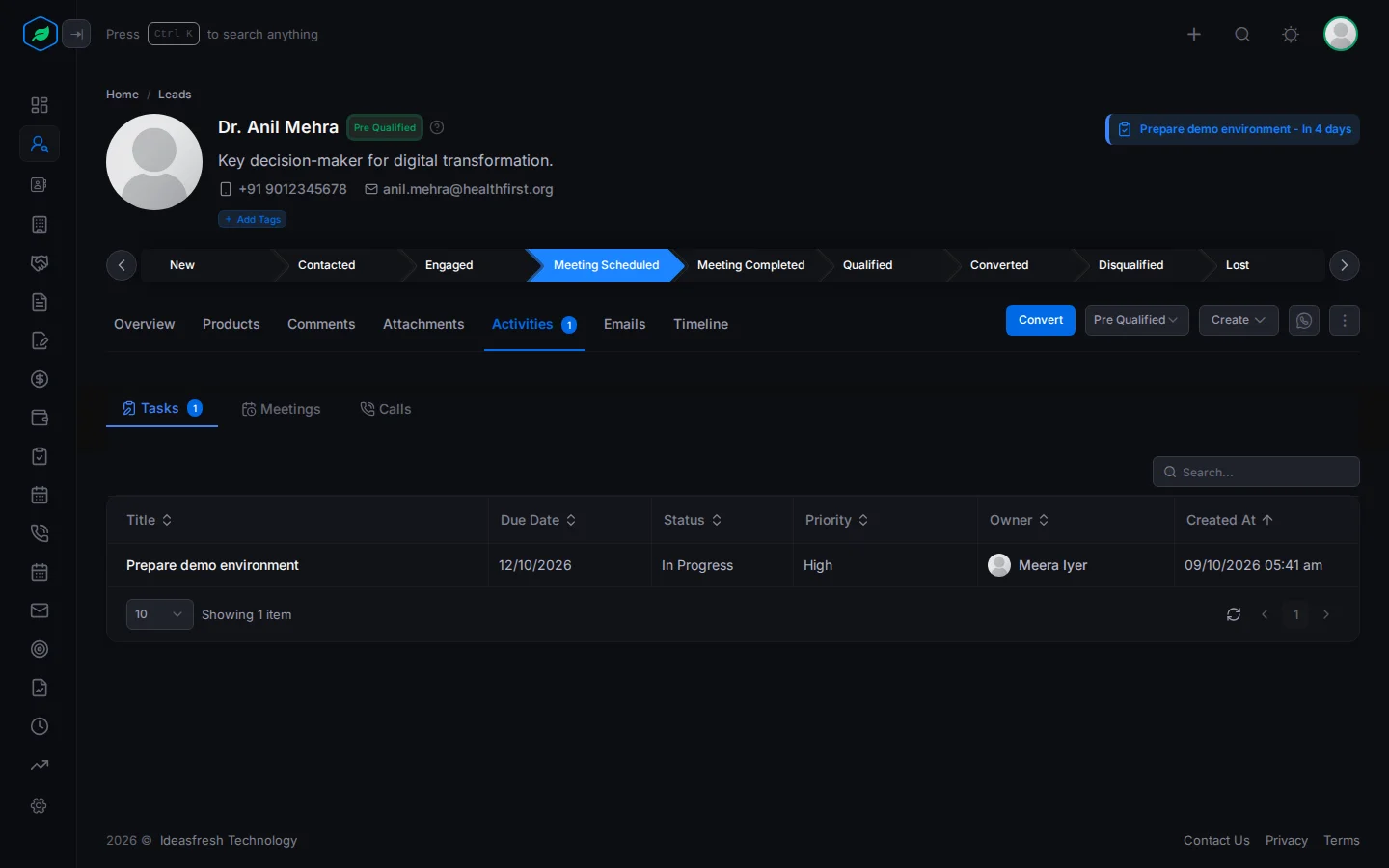Open the Leads person icon in the sidebar
1389x868 pixels.
pyautogui.click(x=40, y=144)
